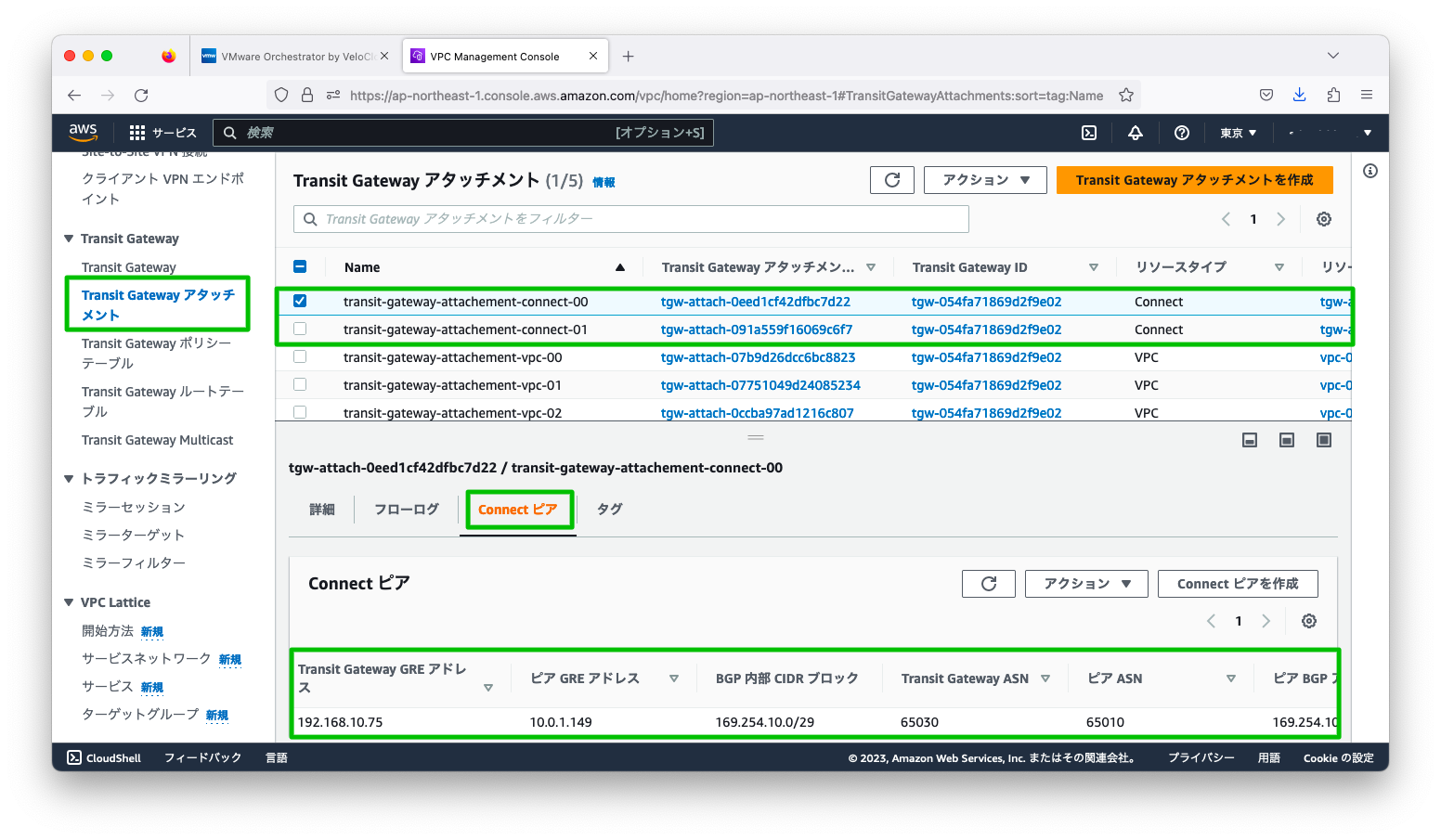Click Transit Gateway アタッチメントを作成 button
1441x840 pixels.
coord(1195,180)
